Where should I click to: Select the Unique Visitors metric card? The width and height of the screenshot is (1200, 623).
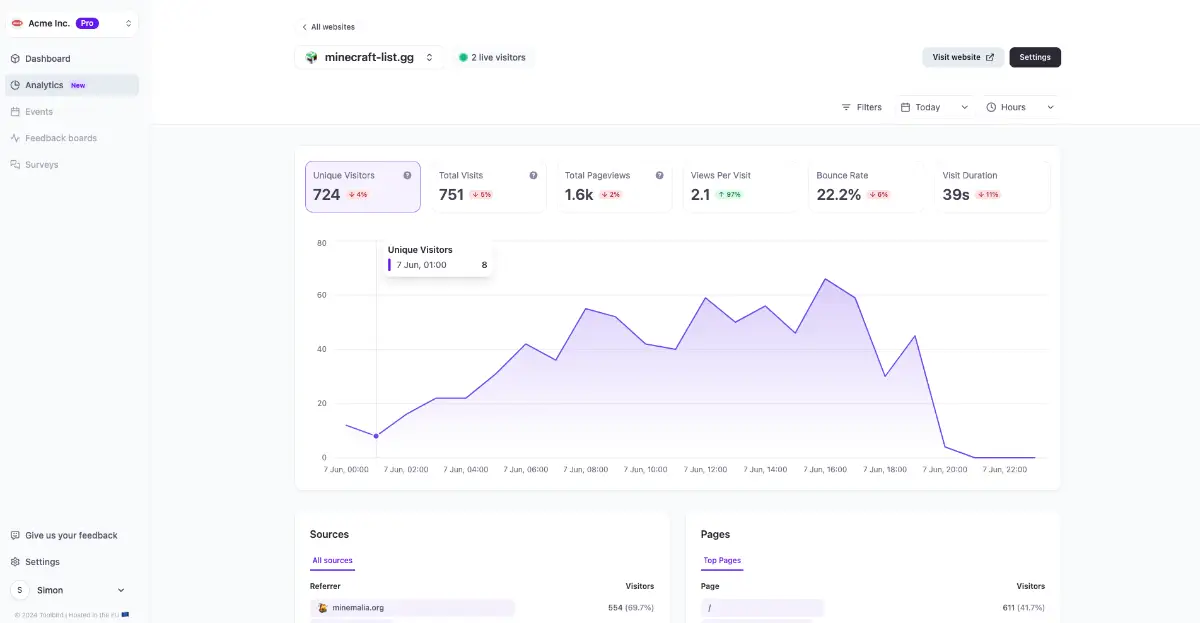coord(362,186)
